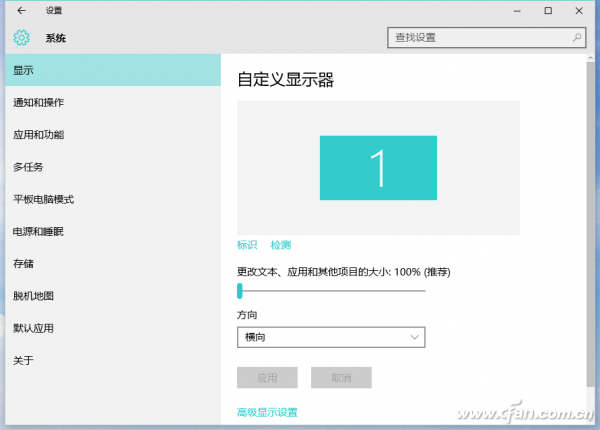Click the 自定义显示器 heading
Viewport: 600px width, 430px height.
285,80
